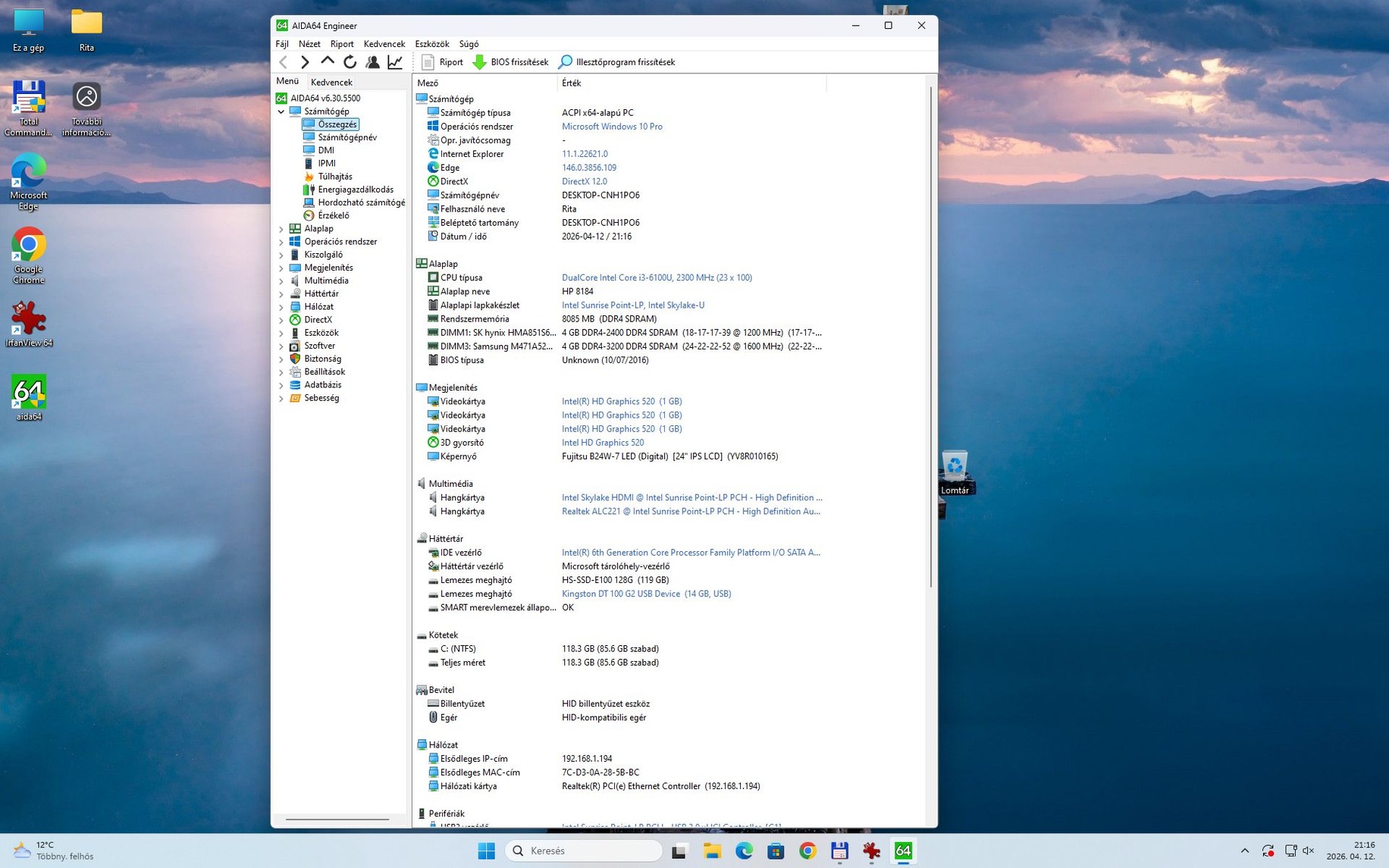Open the weather widget on taskbar

(55, 851)
